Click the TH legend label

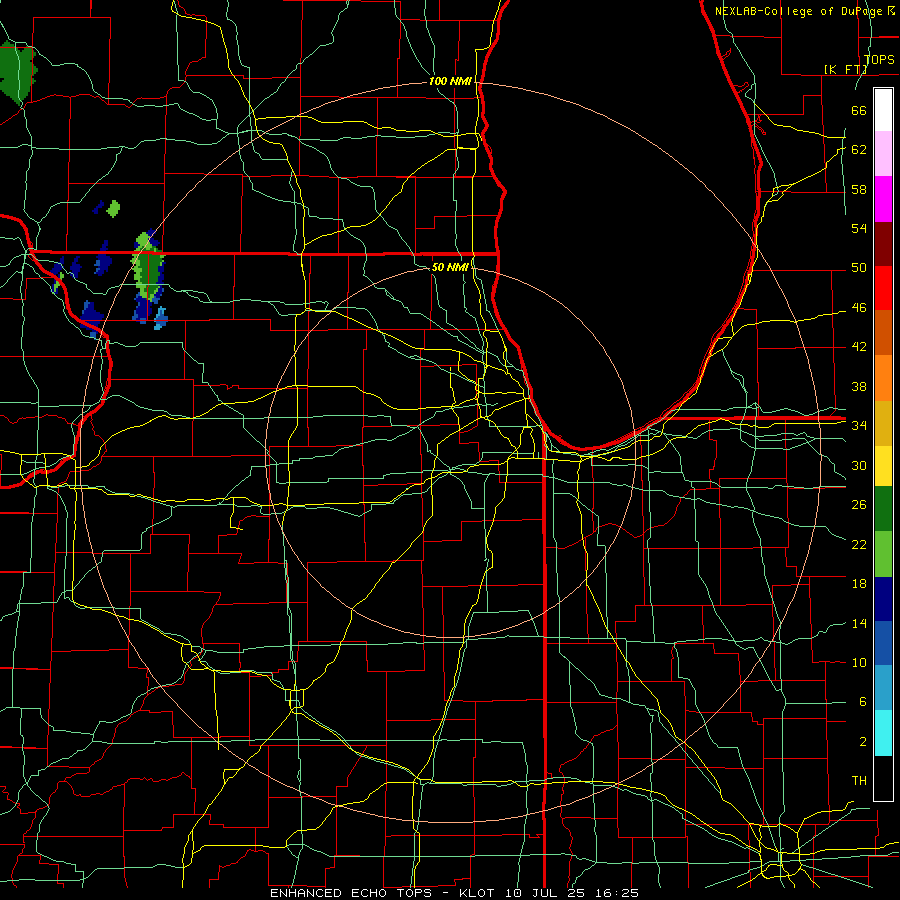(859, 781)
